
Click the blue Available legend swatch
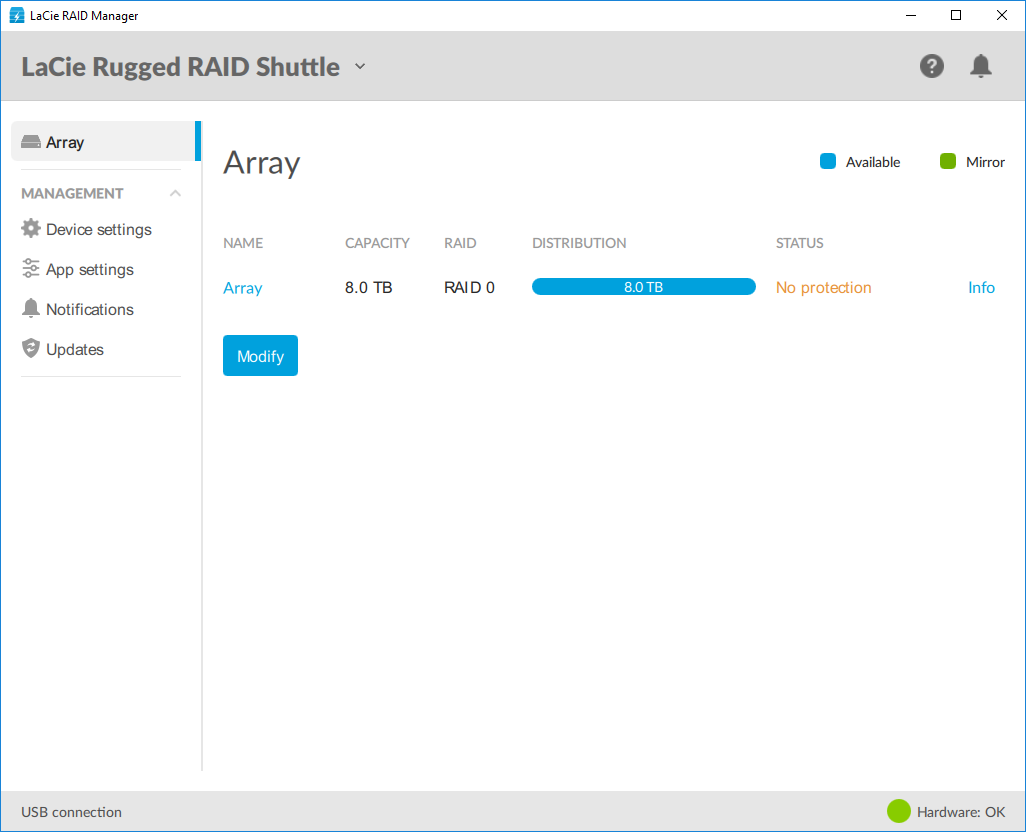pos(828,161)
